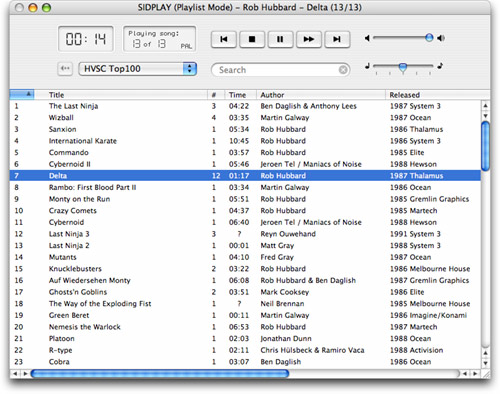
Task: Select the Mutants track
Action: click(245, 257)
